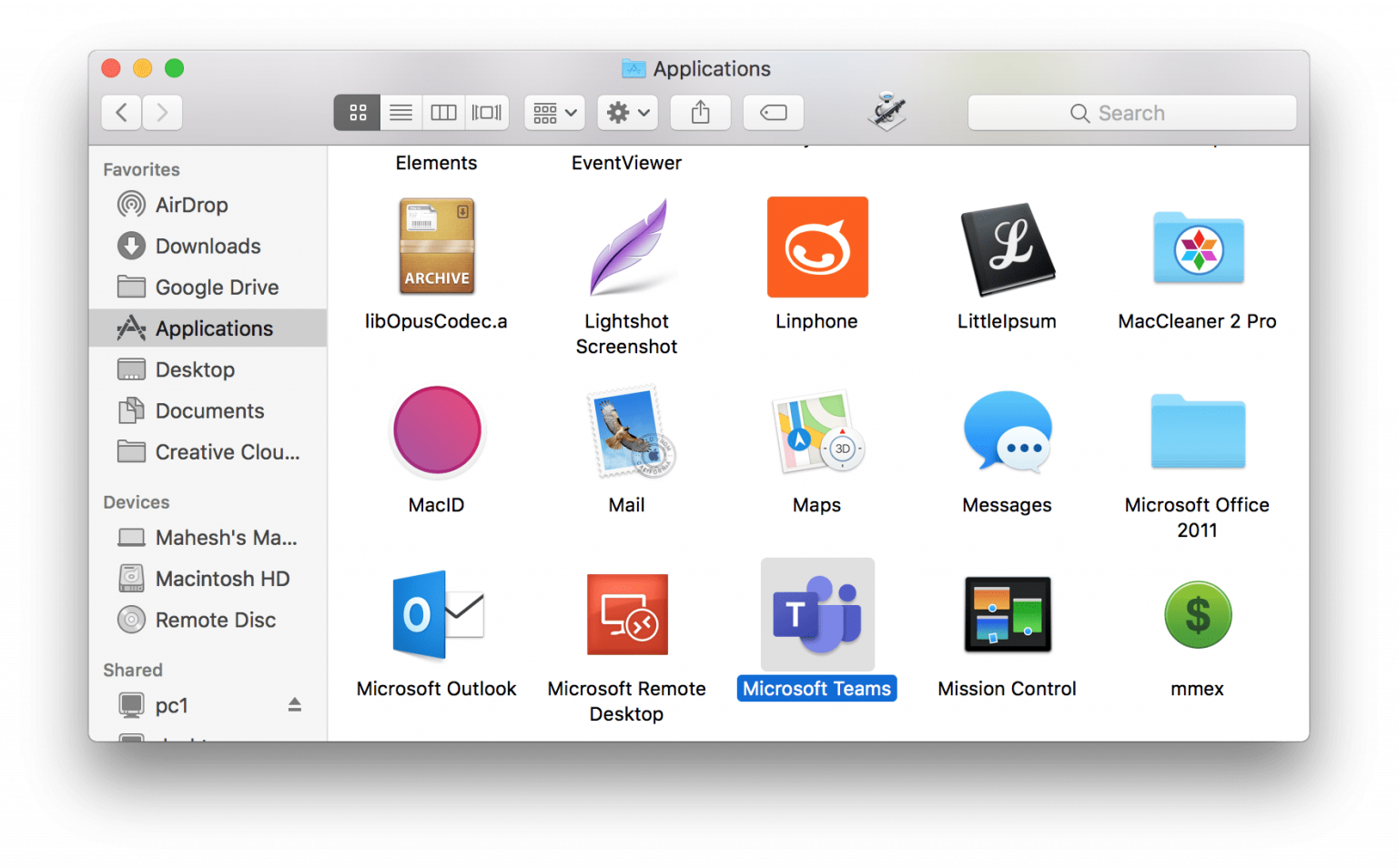Go back with the left arrow
Screen dimensions: 1398x868
(x=121, y=113)
